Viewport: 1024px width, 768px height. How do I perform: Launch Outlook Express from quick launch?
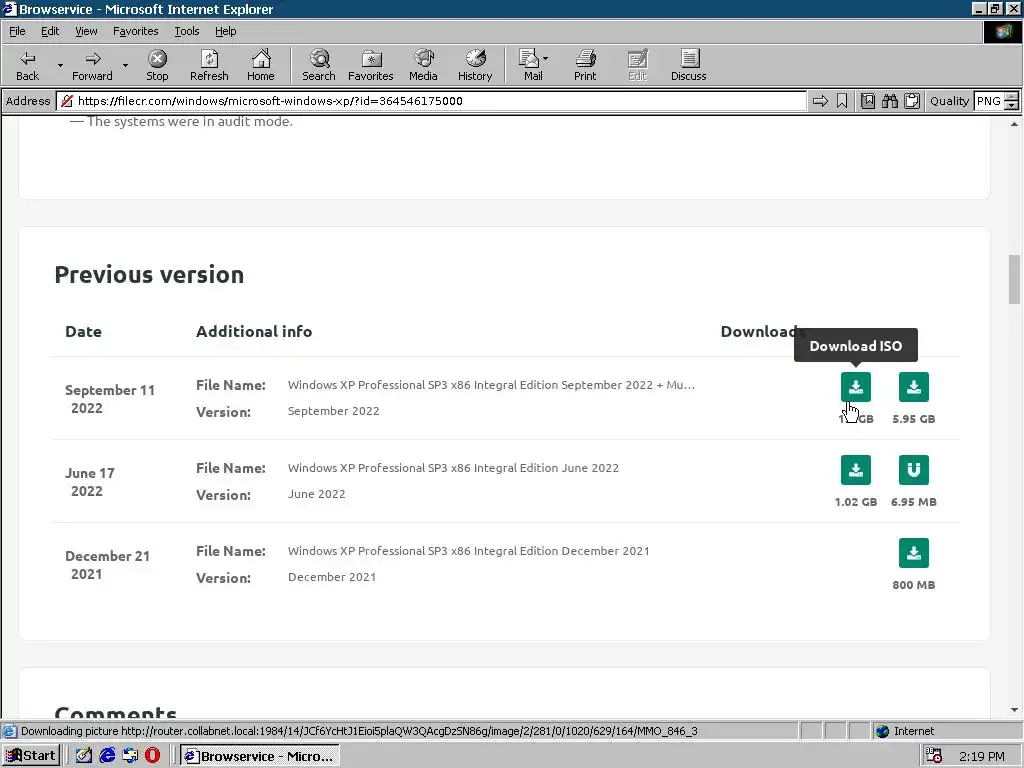click(130, 756)
